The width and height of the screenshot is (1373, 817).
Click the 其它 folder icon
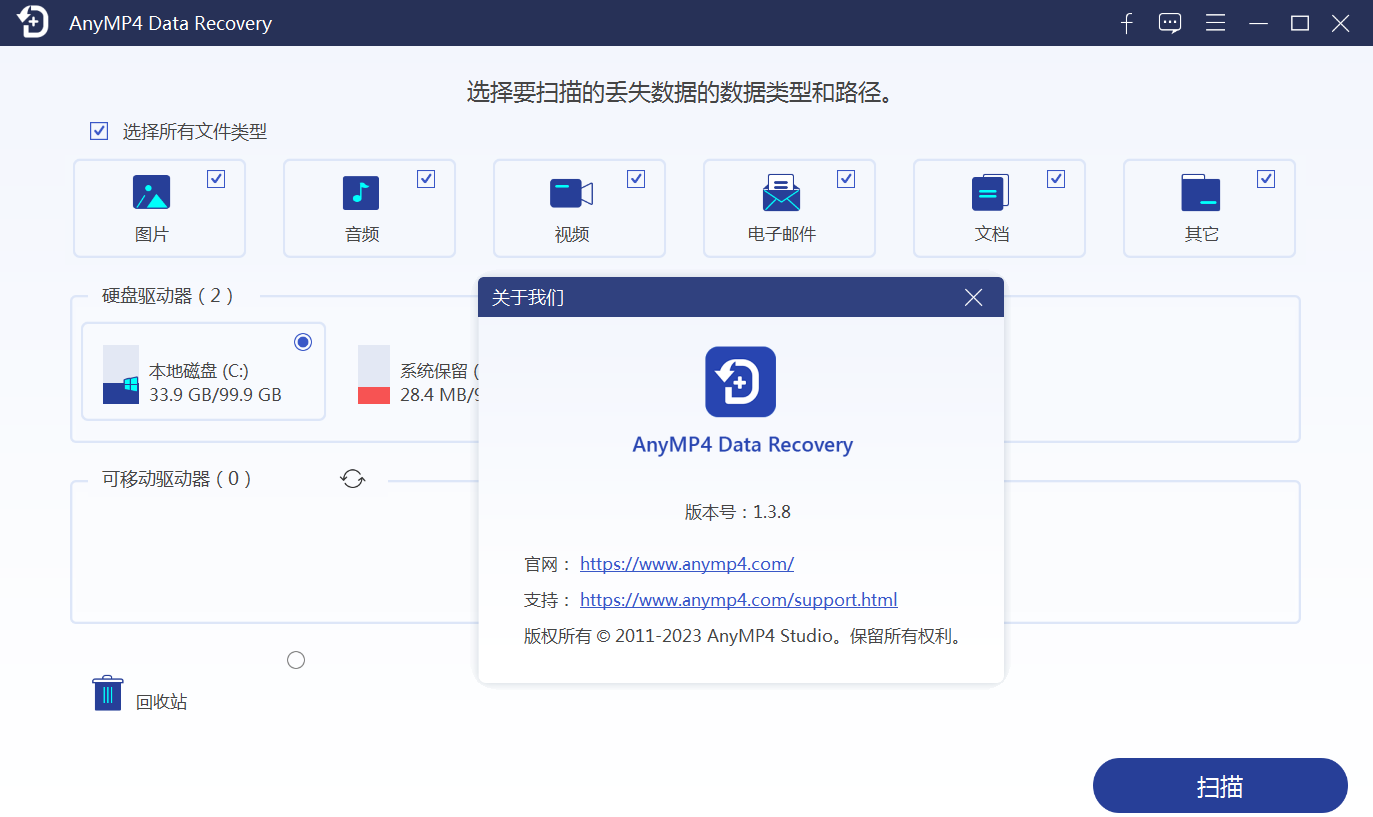point(1200,192)
